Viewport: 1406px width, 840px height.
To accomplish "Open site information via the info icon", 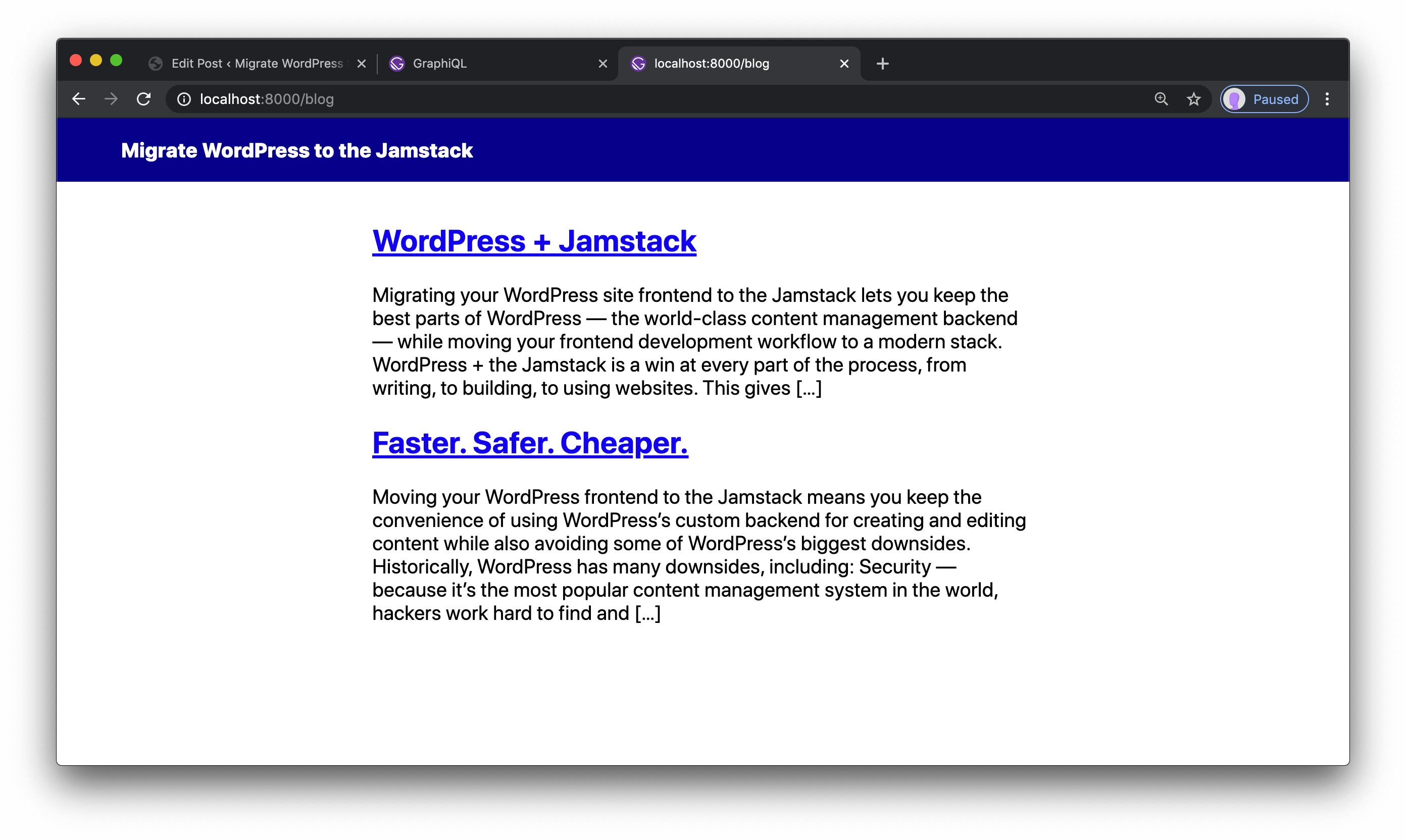I will (x=183, y=98).
